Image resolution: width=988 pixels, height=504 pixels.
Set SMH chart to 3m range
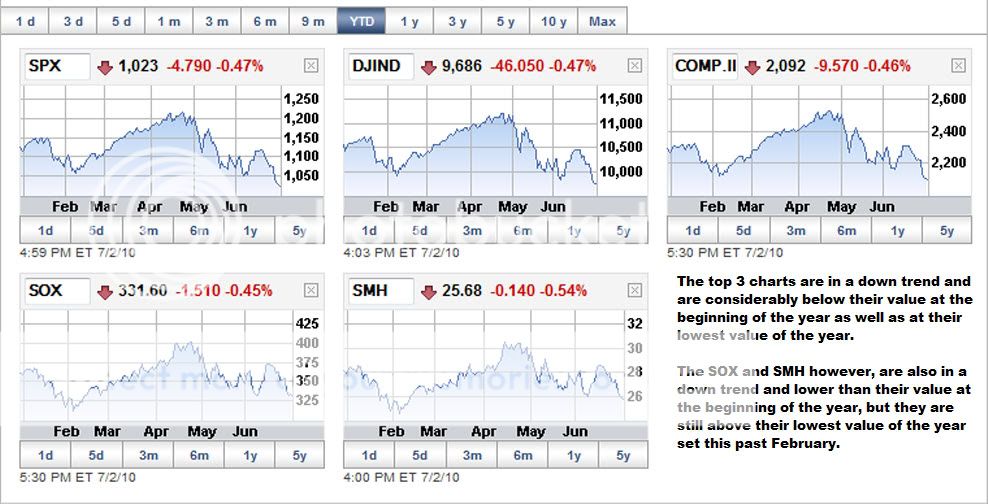[x=472, y=456]
